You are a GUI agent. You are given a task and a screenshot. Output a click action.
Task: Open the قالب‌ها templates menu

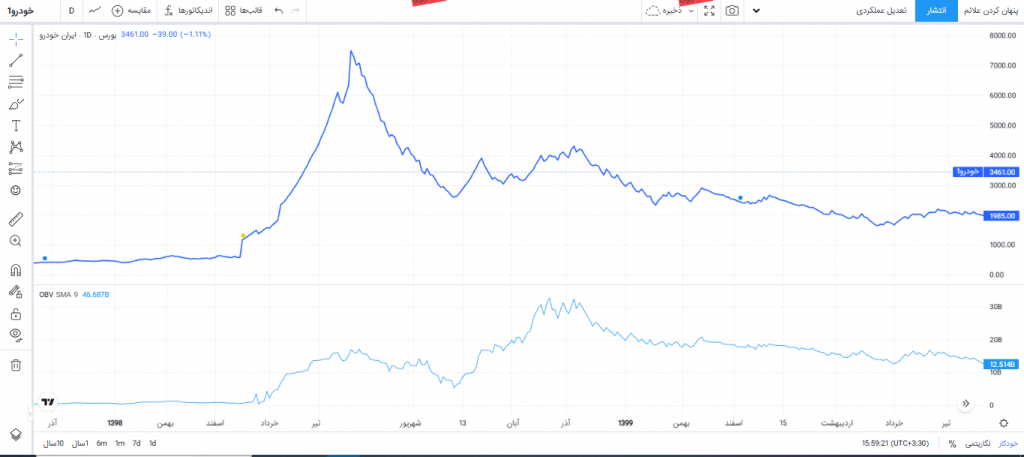click(x=244, y=10)
